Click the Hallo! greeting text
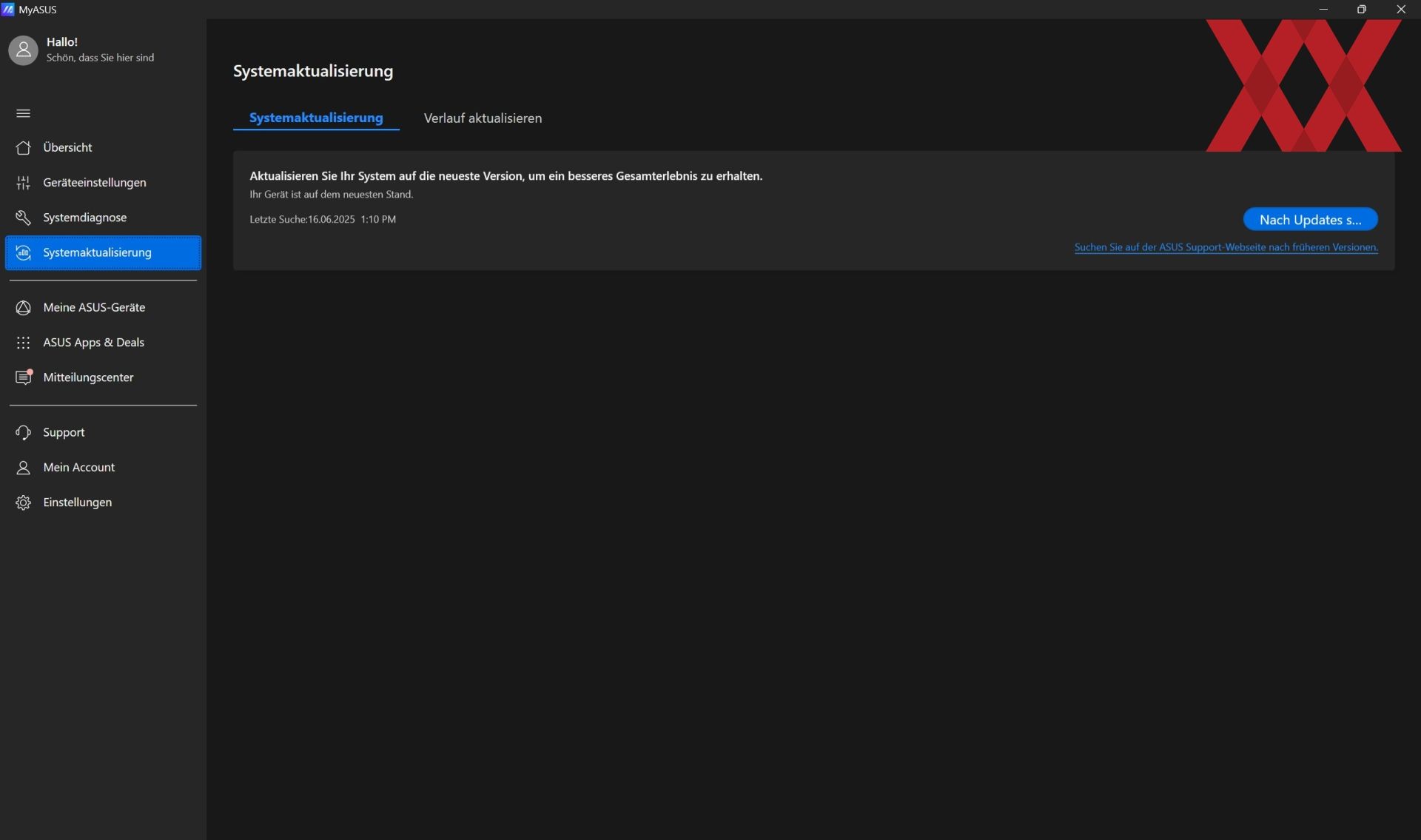 [62, 42]
